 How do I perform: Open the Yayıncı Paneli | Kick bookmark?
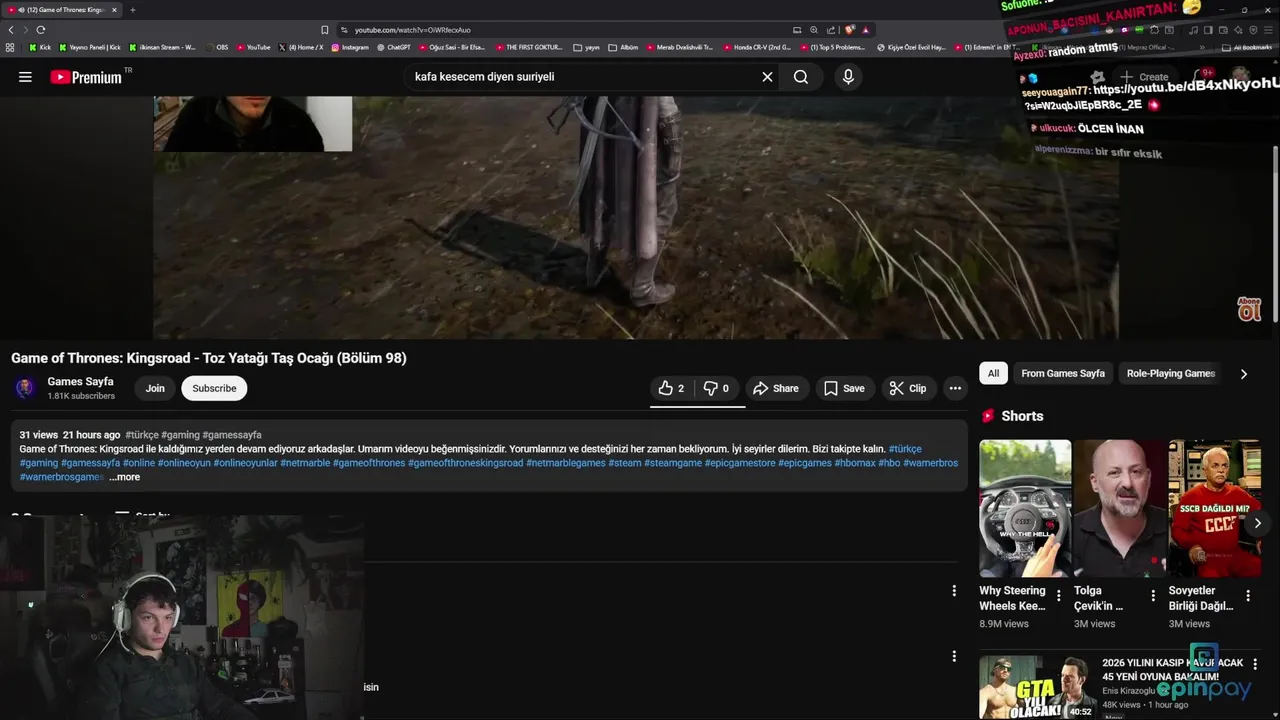(90, 47)
